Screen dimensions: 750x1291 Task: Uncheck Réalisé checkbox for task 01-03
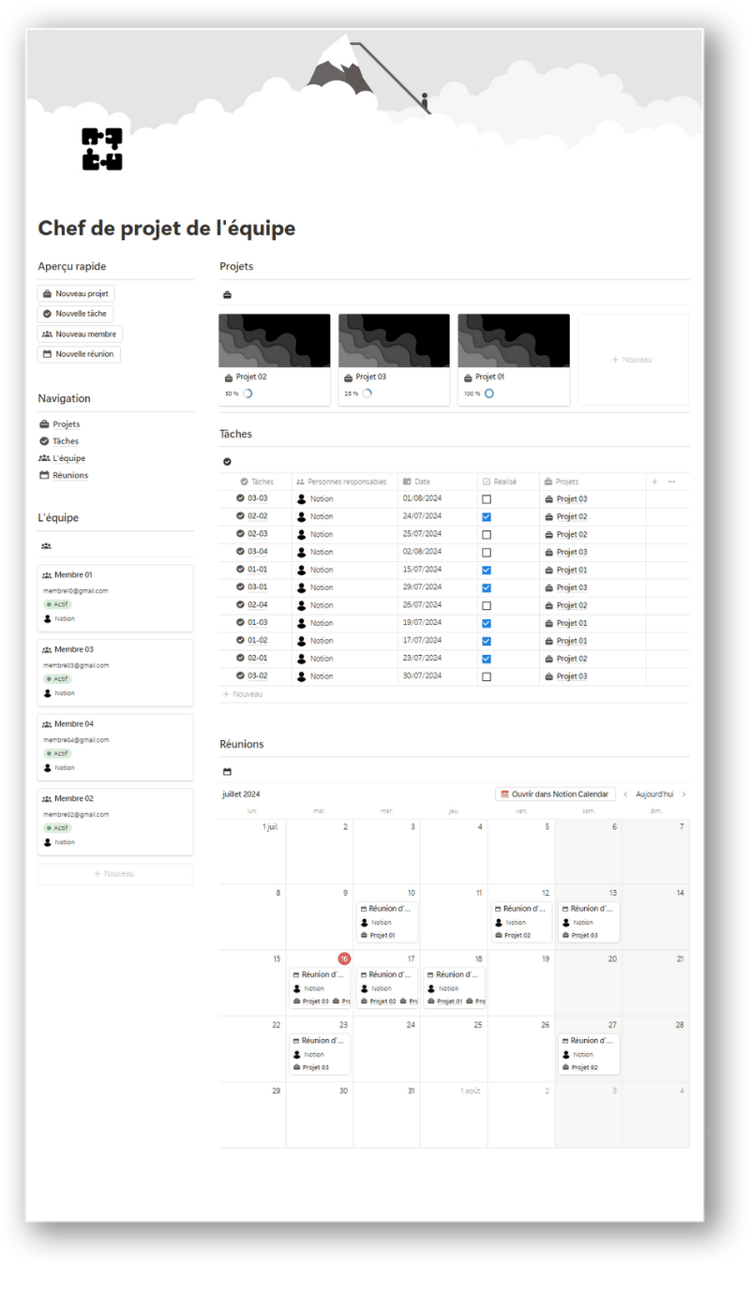487,623
